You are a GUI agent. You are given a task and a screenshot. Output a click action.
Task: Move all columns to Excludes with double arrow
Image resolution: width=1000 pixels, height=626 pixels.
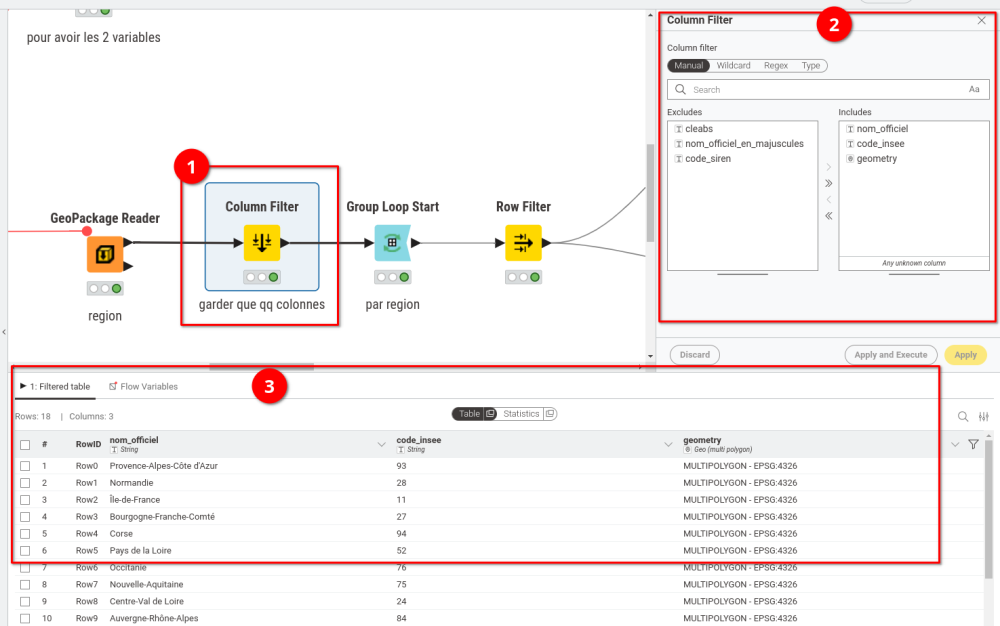point(828,216)
